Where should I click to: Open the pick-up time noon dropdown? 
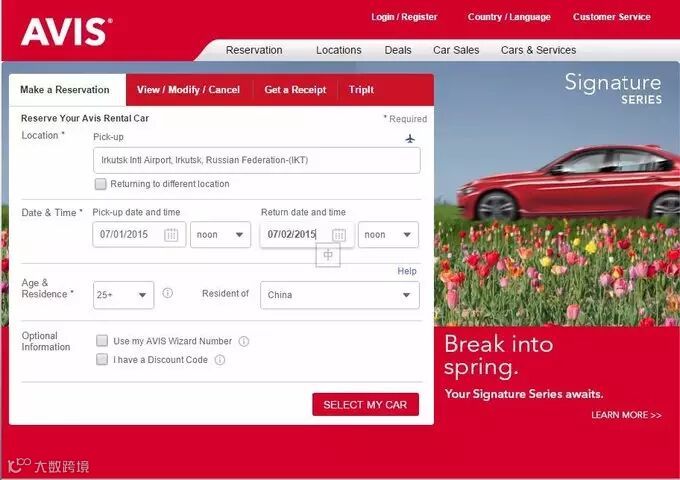click(220, 235)
